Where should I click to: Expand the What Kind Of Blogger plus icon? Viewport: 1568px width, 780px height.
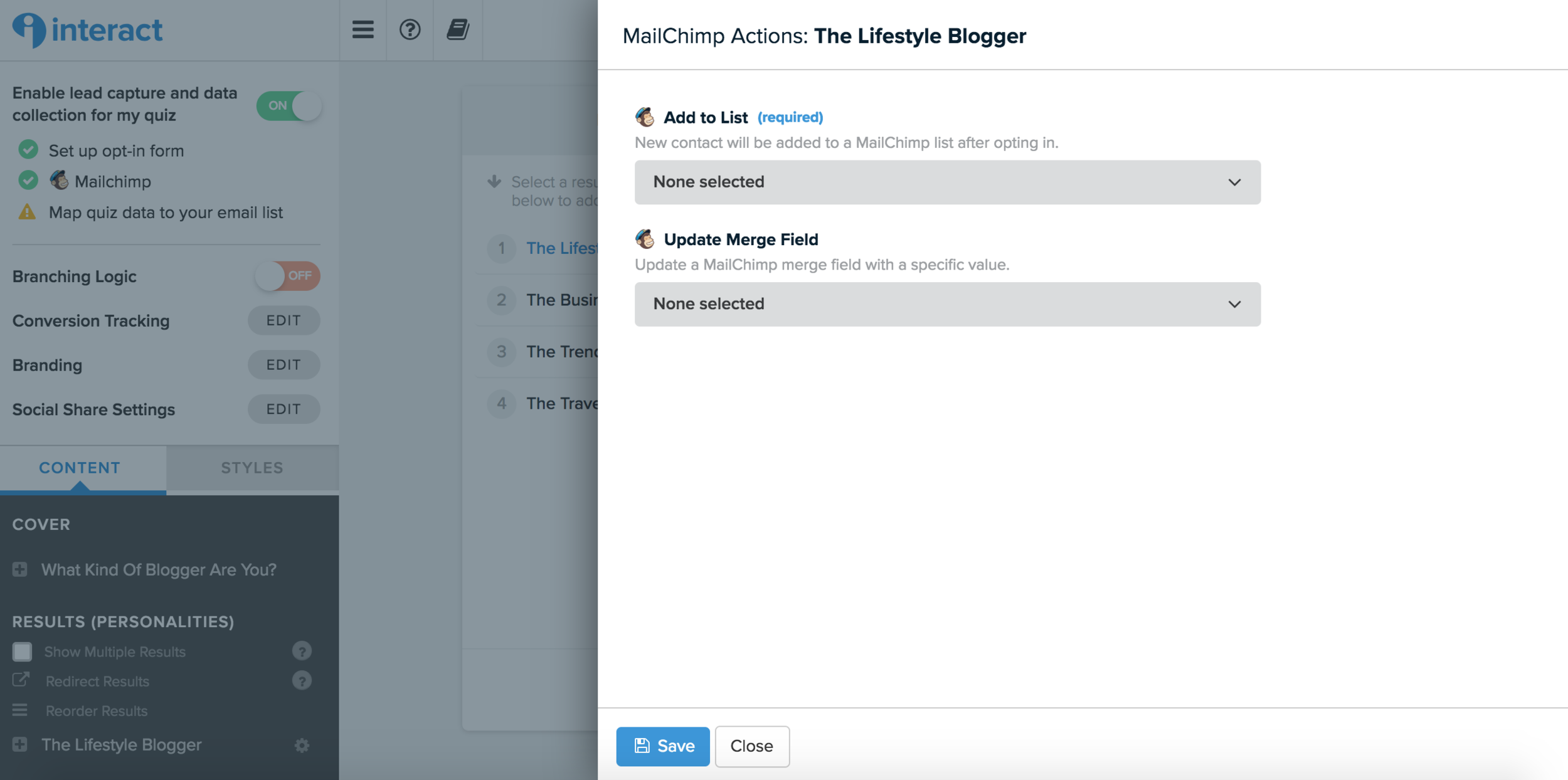[20, 569]
